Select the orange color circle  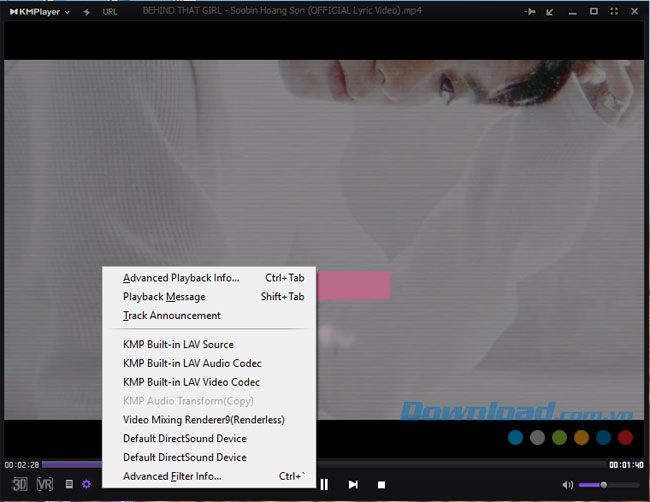pos(581,437)
